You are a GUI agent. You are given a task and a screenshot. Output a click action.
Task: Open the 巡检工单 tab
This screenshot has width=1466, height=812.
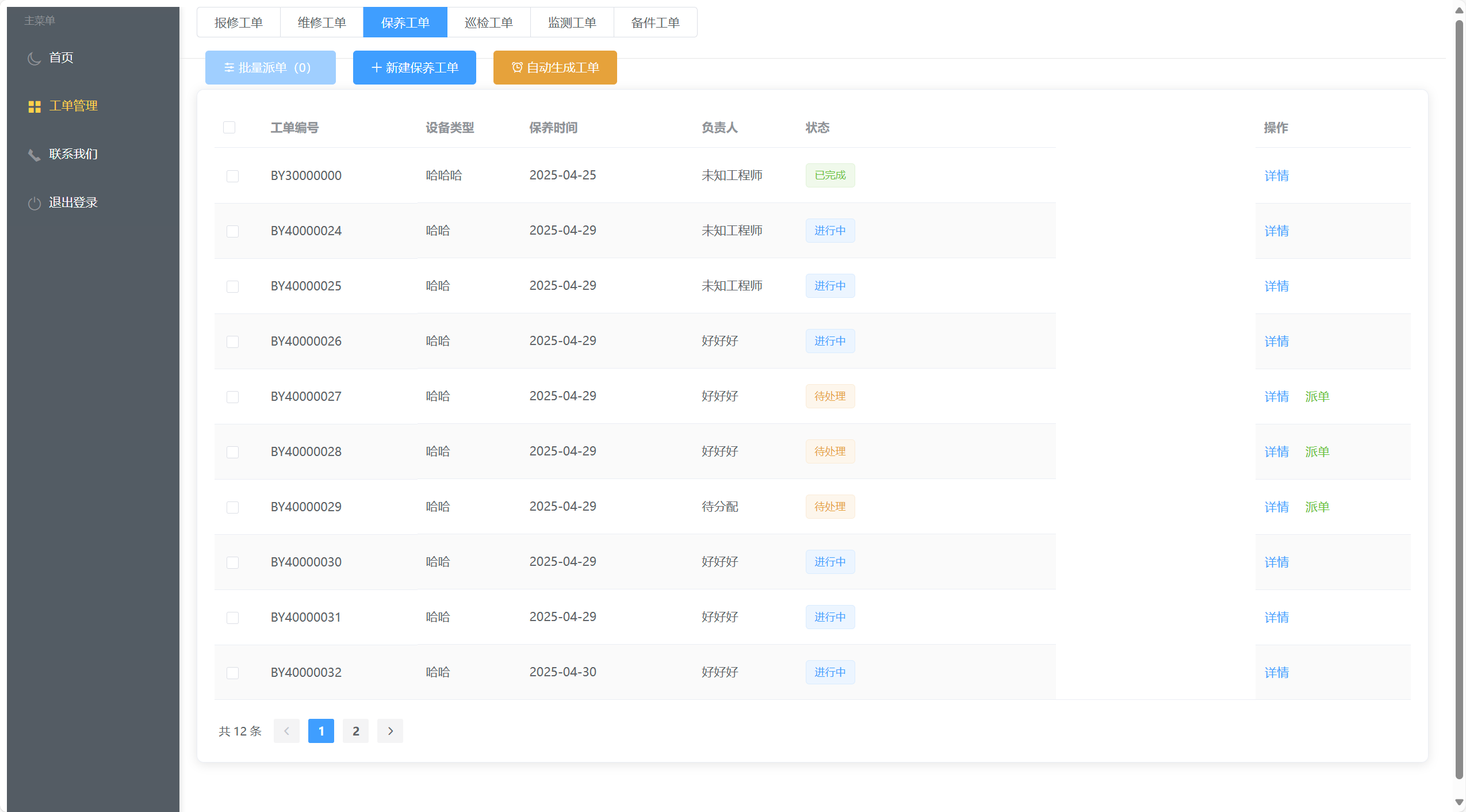488,22
